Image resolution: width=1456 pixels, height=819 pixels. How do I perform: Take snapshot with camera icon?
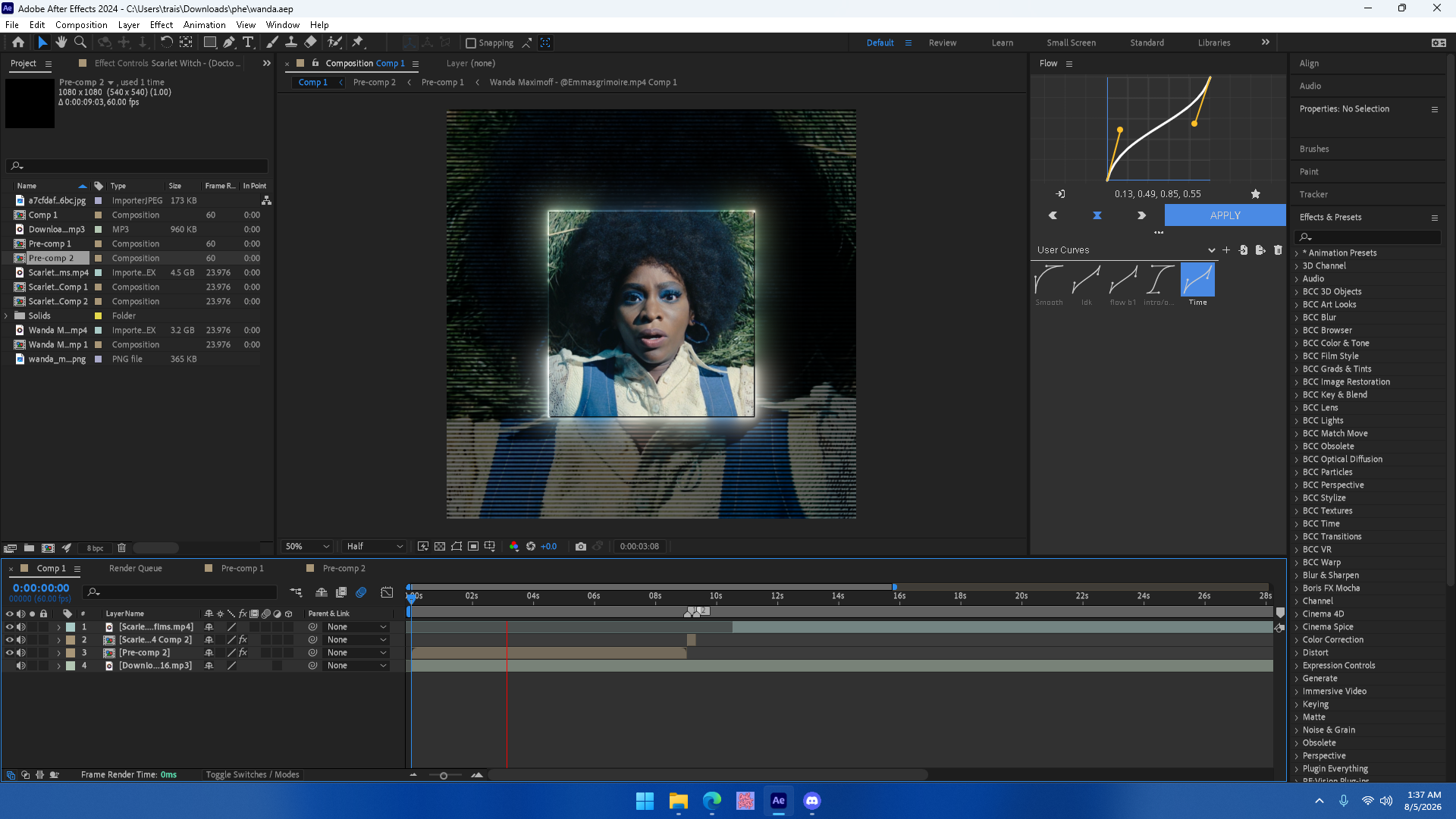tap(581, 546)
